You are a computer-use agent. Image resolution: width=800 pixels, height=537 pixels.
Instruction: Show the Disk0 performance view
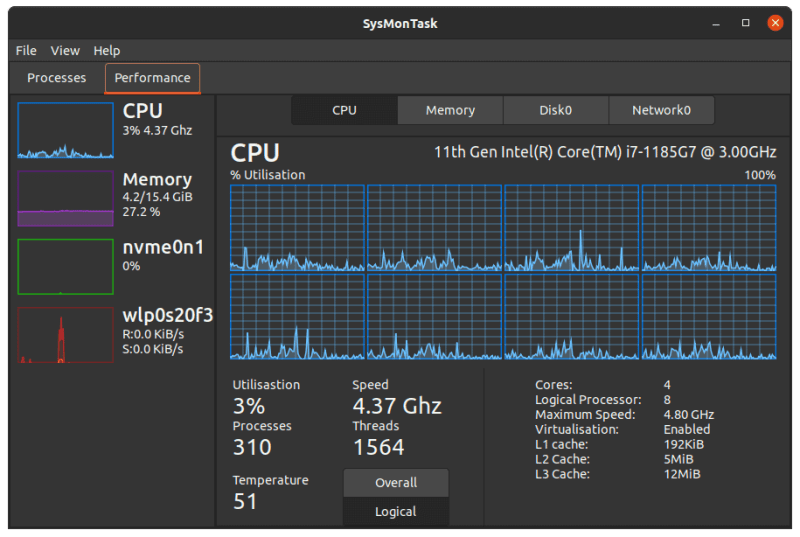pyautogui.click(x=555, y=111)
